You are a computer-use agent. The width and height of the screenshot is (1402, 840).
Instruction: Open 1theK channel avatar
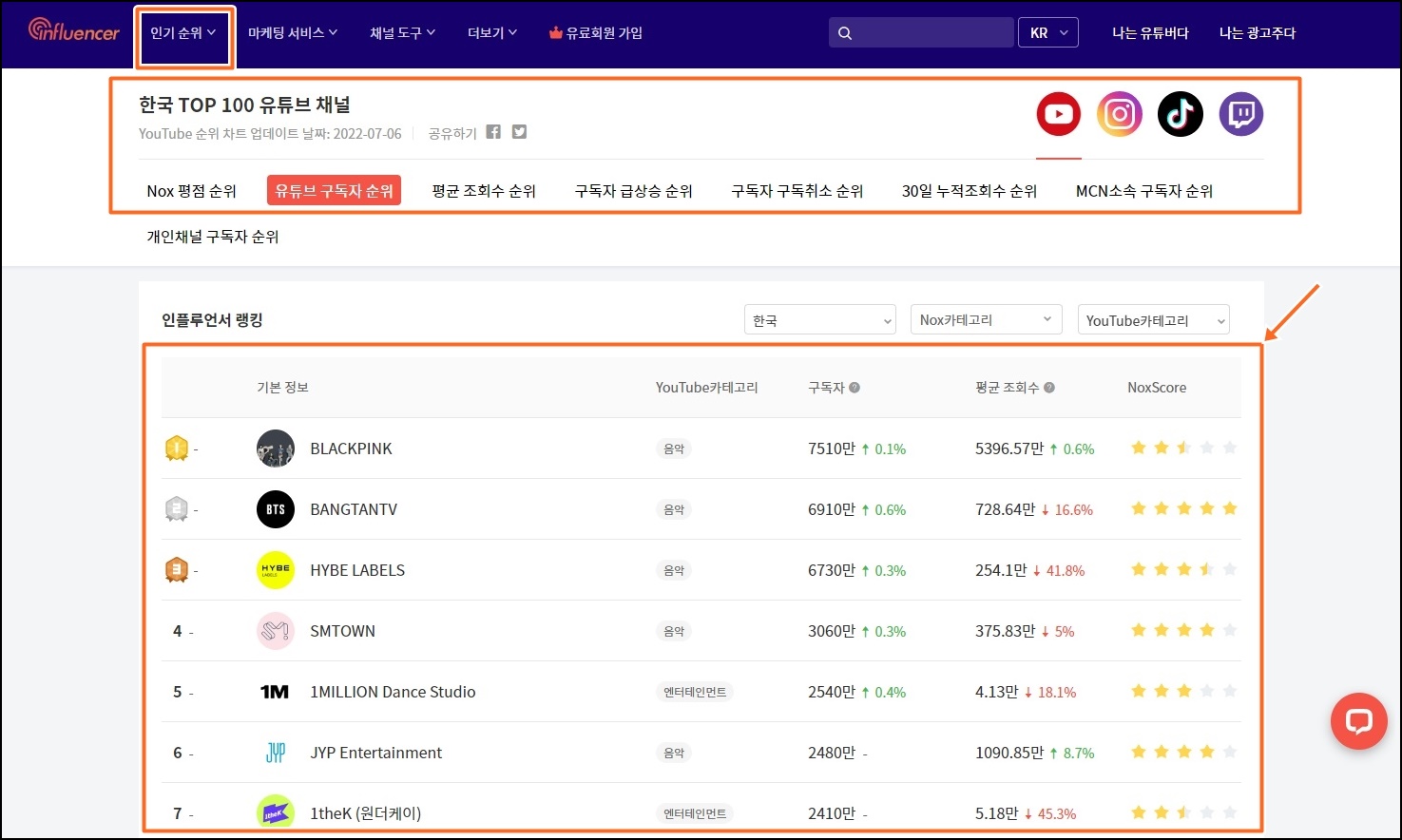point(276,812)
